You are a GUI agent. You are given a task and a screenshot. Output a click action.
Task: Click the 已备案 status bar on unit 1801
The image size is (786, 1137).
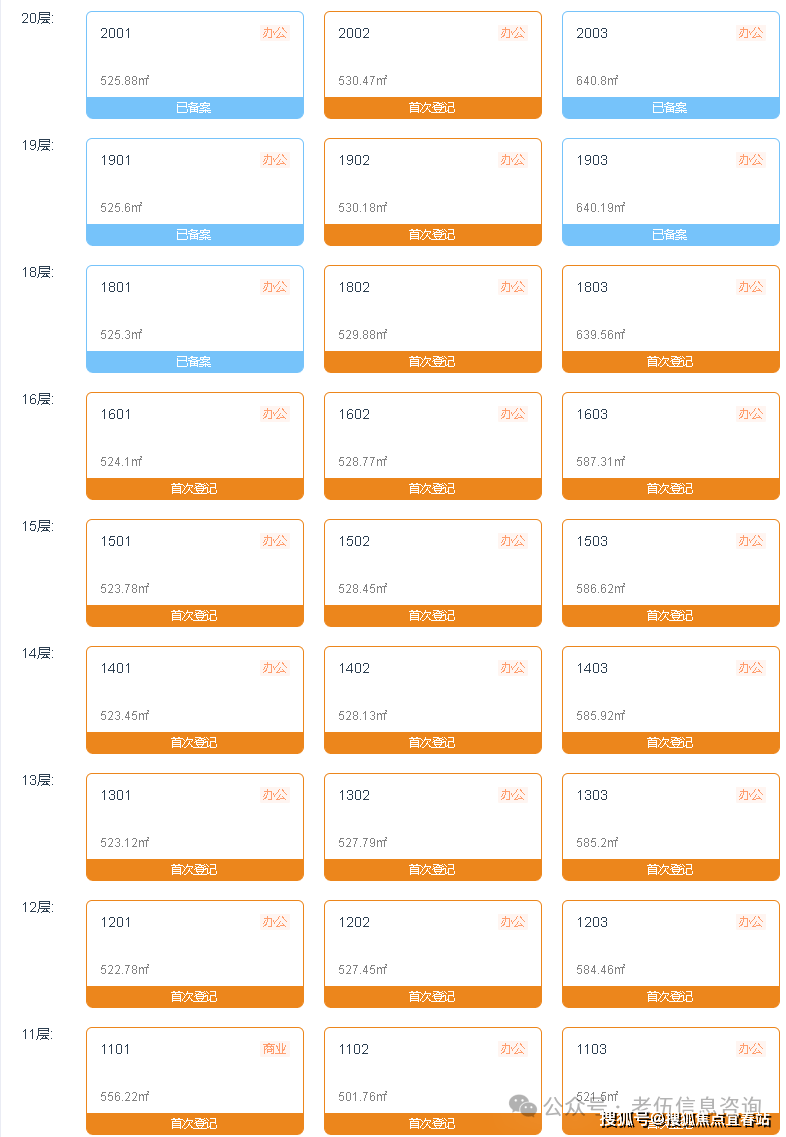point(194,362)
